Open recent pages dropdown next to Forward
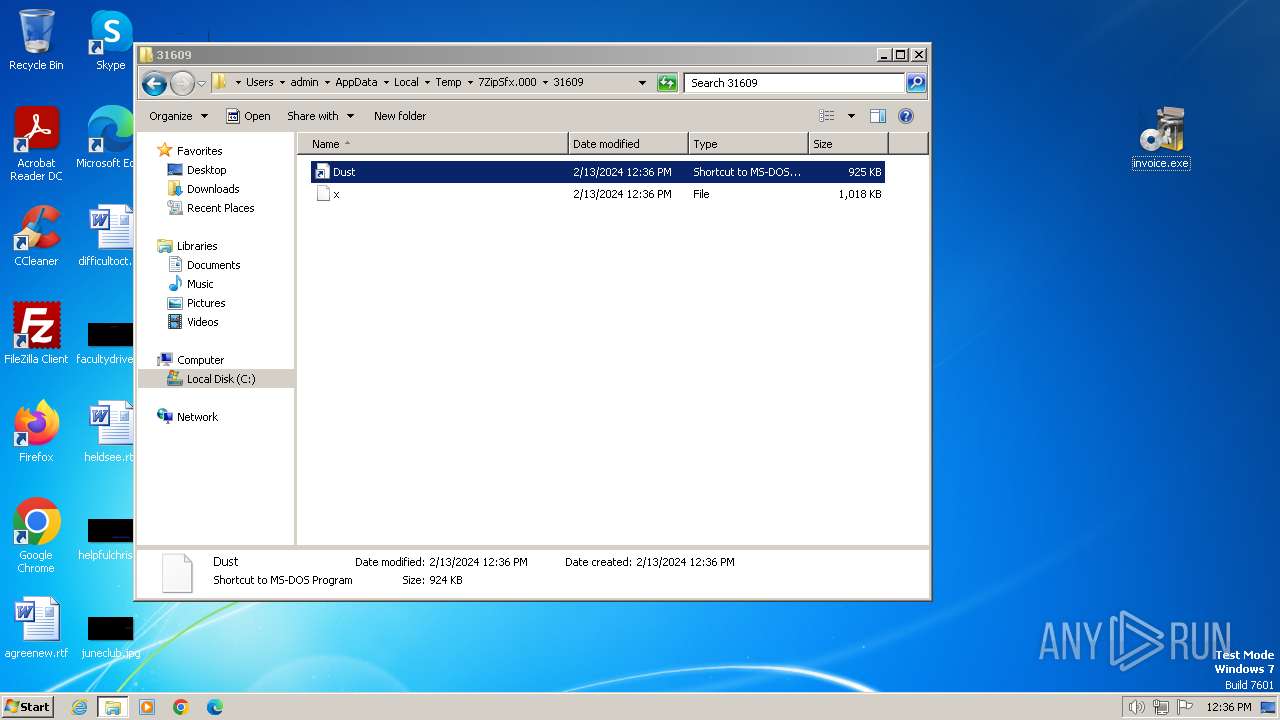The image size is (1280, 720). (x=202, y=83)
